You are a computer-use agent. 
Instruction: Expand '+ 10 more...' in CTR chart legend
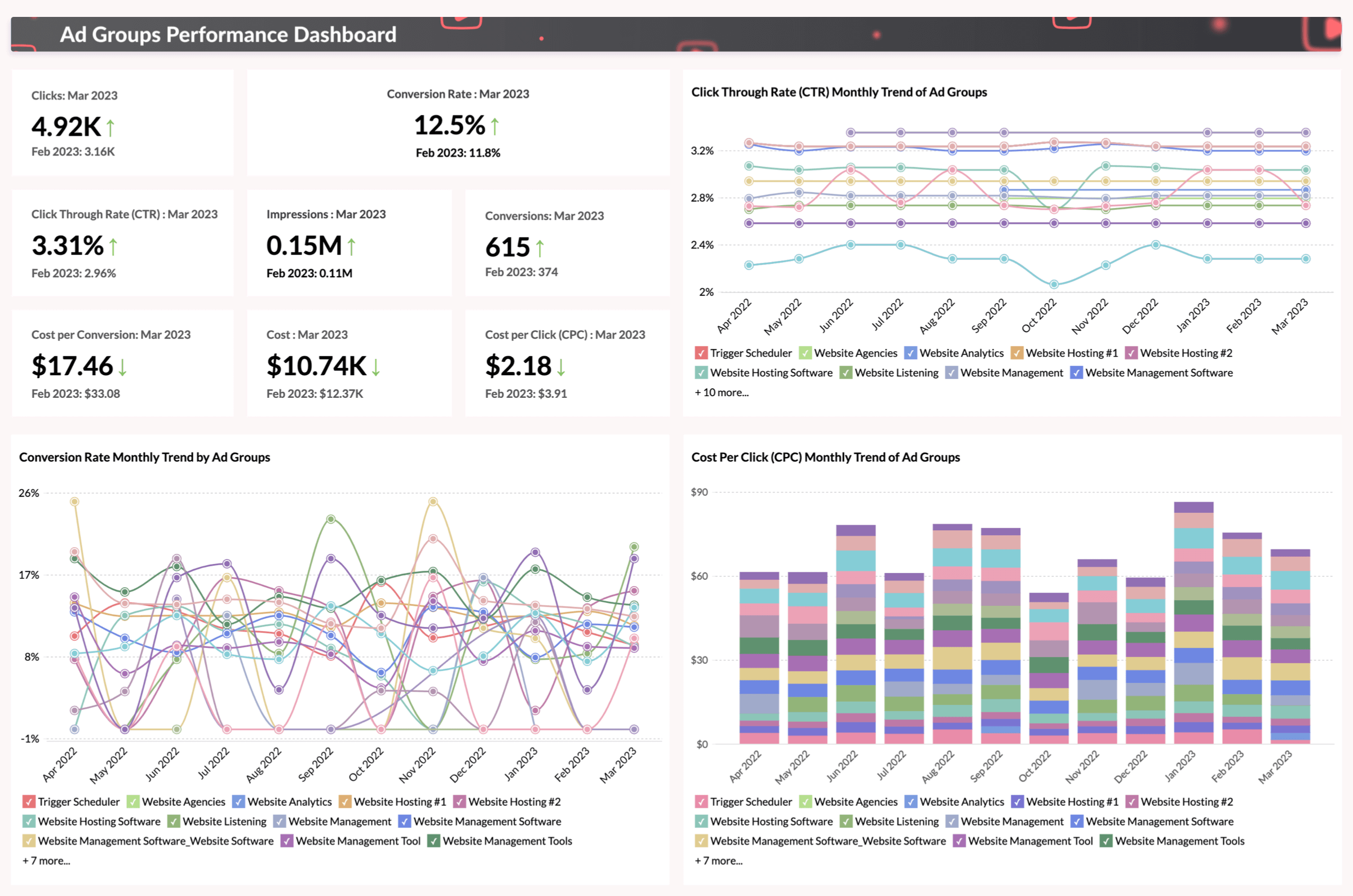tap(722, 393)
